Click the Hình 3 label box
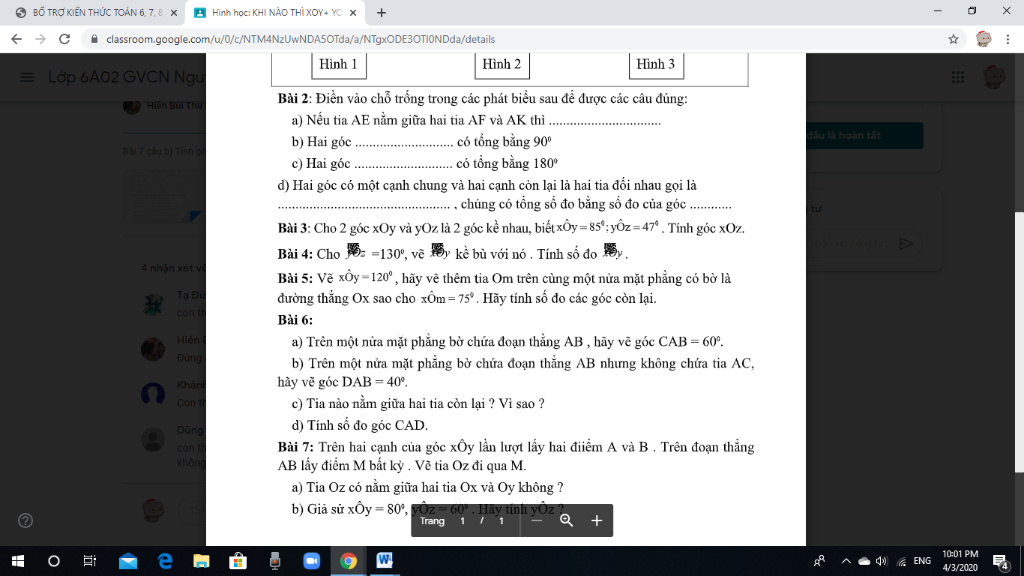This screenshot has width=1024, height=576. point(656,64)
